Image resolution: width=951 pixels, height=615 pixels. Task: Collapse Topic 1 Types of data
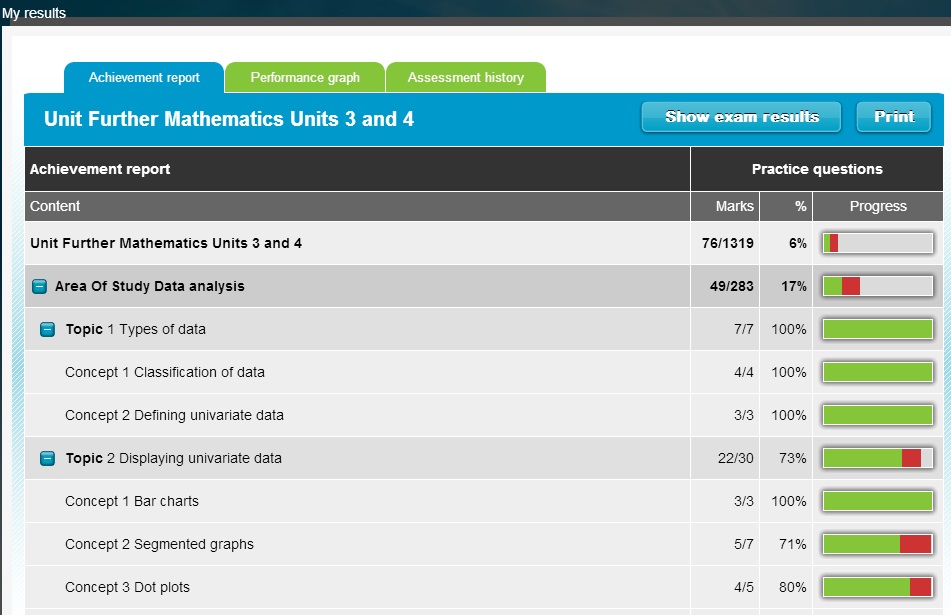(47, 330)
